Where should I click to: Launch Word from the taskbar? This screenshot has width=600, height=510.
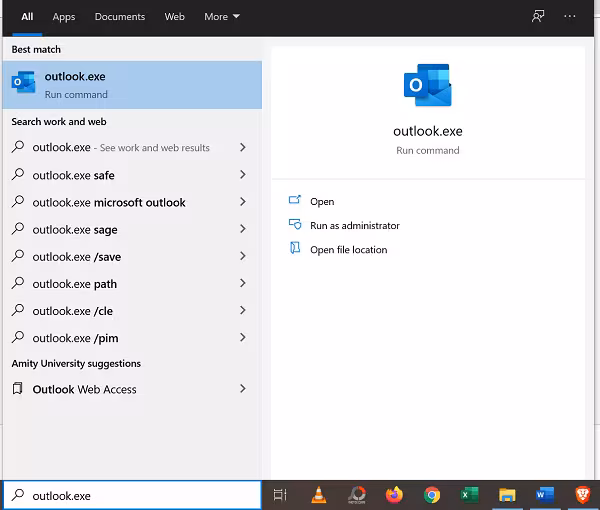click(x=545, y=494)
